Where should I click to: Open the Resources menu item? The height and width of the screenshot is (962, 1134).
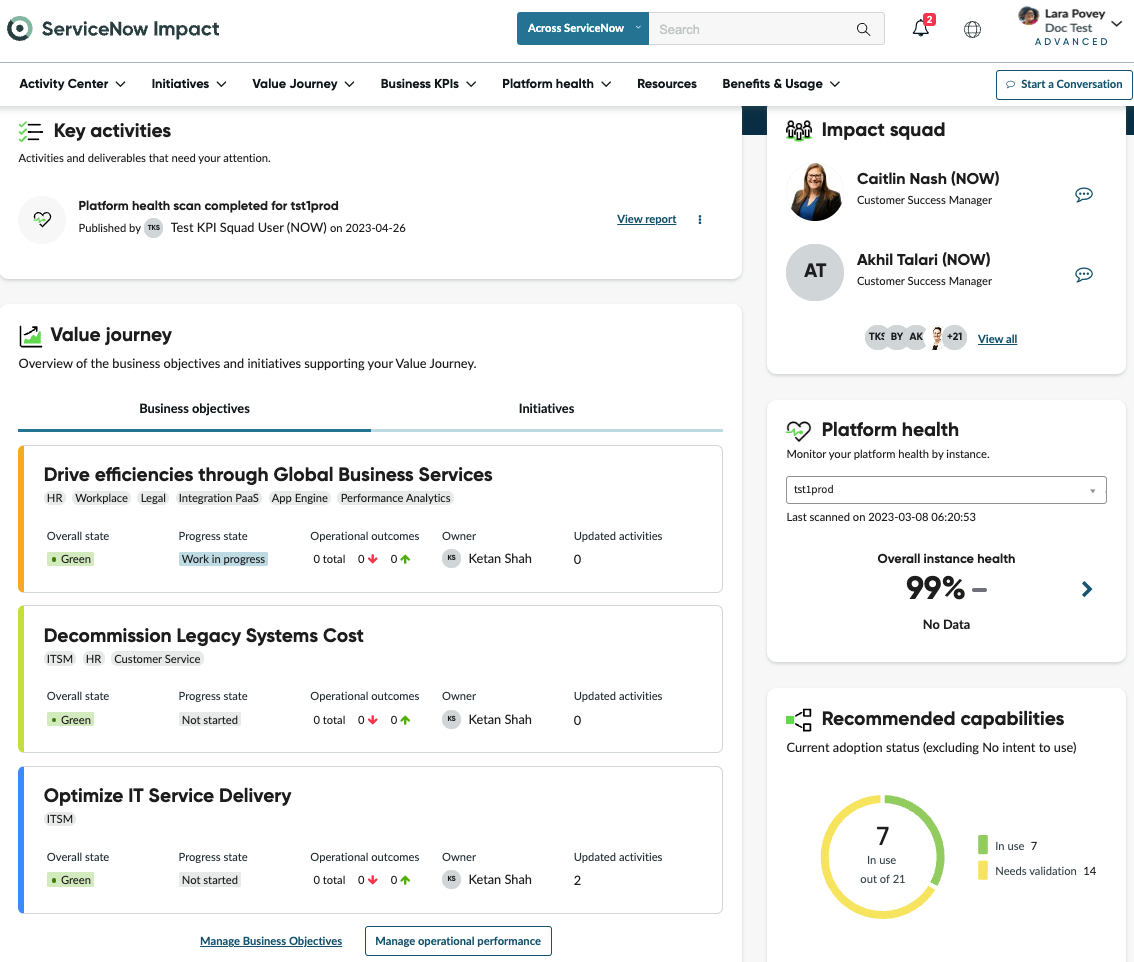pyautogui.click(x=666, y=84)
